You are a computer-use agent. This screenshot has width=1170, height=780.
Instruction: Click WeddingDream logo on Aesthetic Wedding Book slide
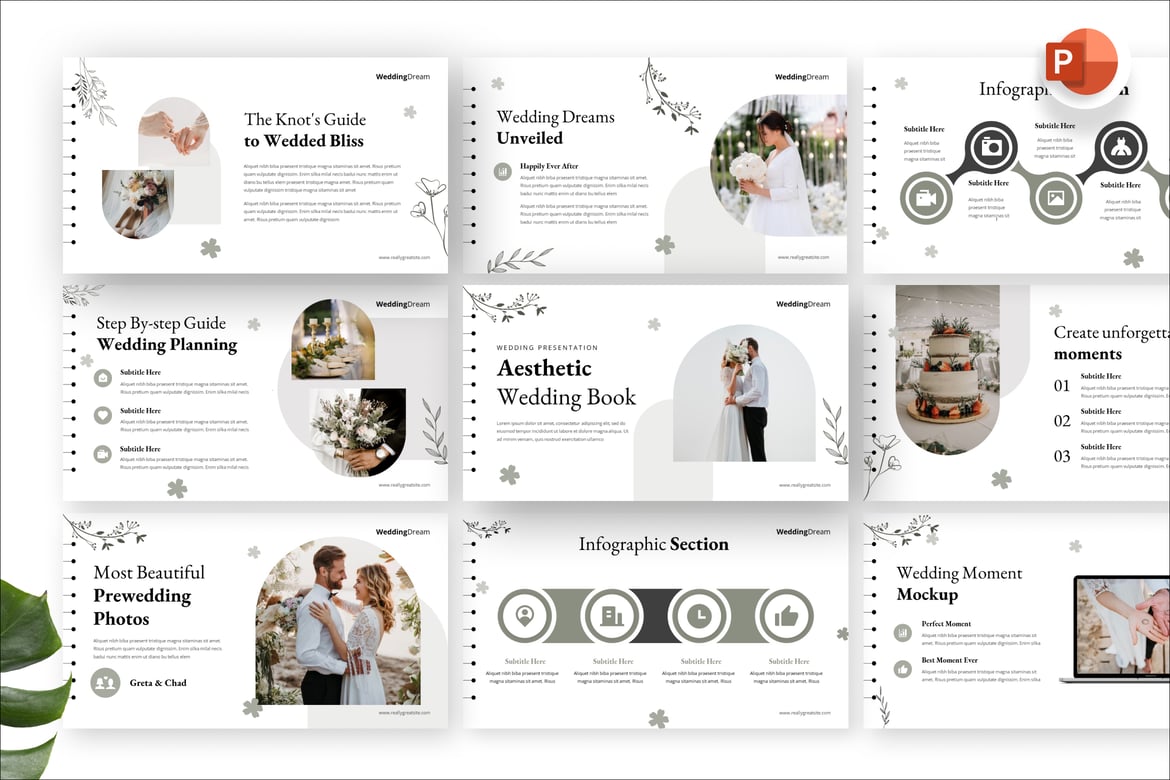pos(803,305)
